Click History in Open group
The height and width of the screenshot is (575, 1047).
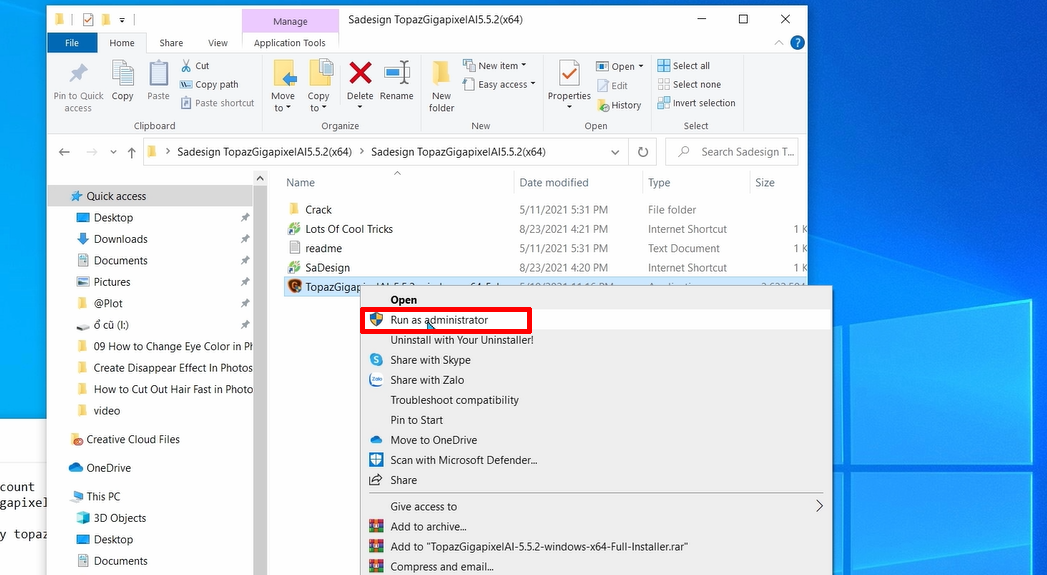pos(619,105)
